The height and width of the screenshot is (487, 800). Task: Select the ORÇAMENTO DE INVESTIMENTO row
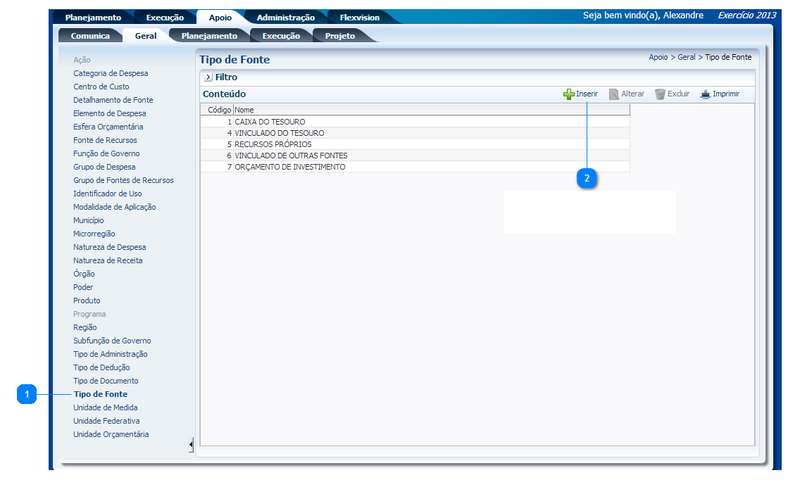point(290,167)
